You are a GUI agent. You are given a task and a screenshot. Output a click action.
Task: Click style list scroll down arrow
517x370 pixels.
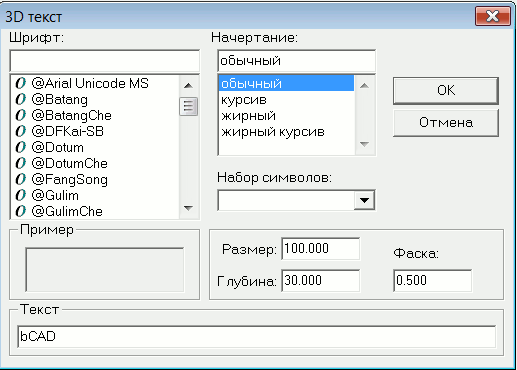(x=365, y=144)
